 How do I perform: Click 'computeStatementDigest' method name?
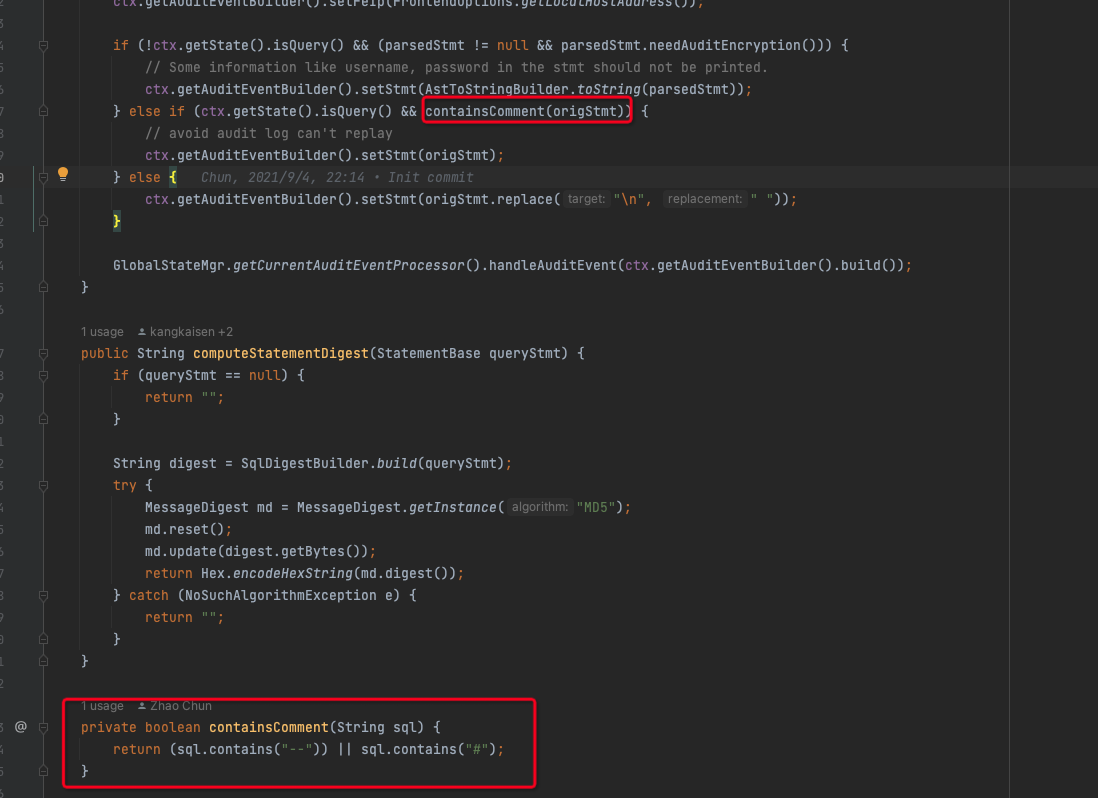click(x=281, y=354)
